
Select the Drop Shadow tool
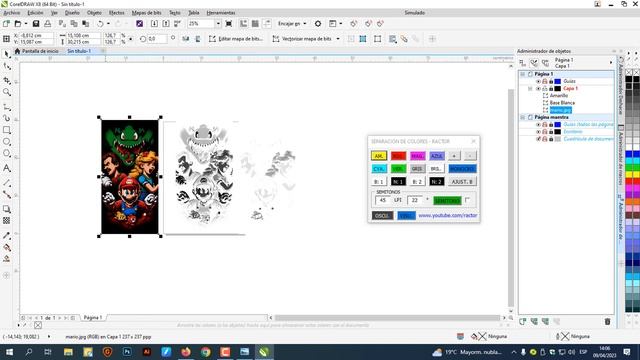coord(7,209)
